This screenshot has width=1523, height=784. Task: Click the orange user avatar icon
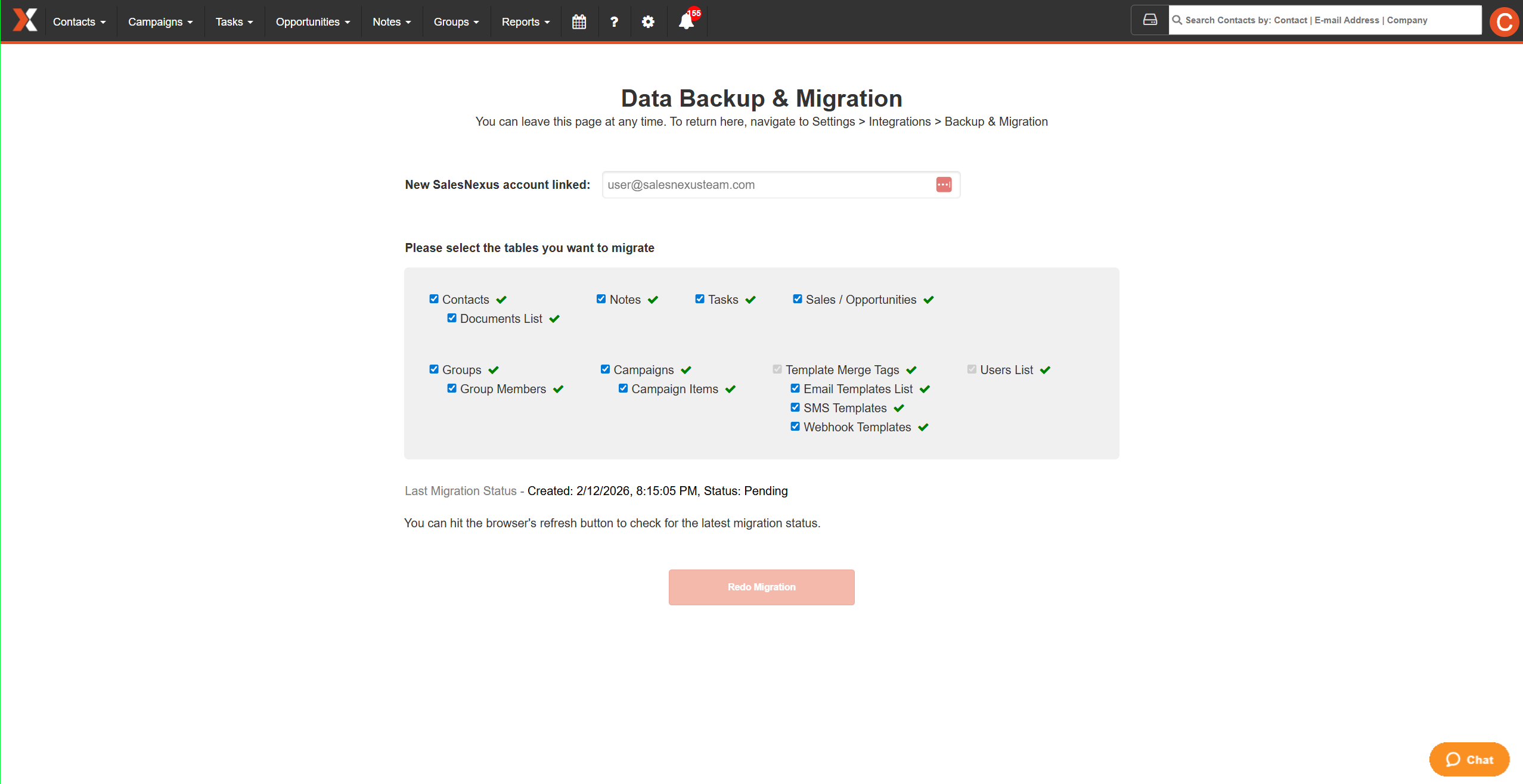[x=1504, y=22]
